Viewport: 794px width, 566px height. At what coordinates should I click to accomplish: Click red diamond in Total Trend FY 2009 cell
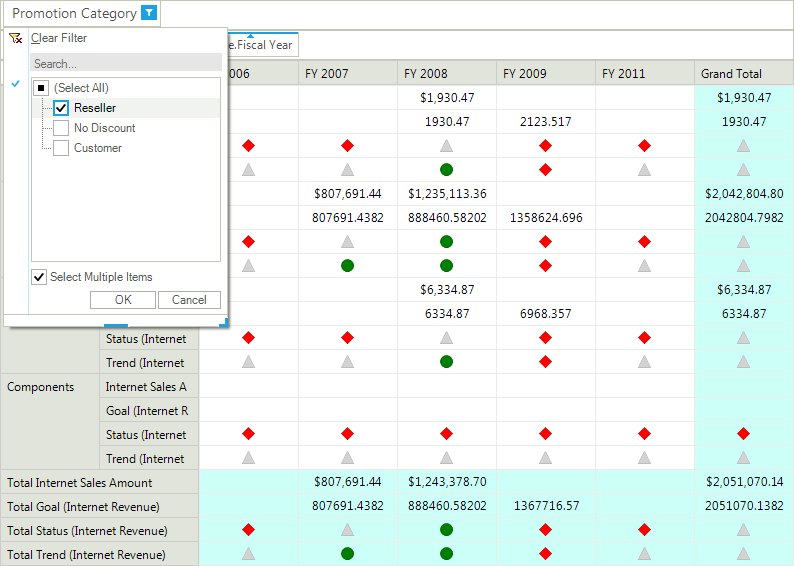pos(545,553)
